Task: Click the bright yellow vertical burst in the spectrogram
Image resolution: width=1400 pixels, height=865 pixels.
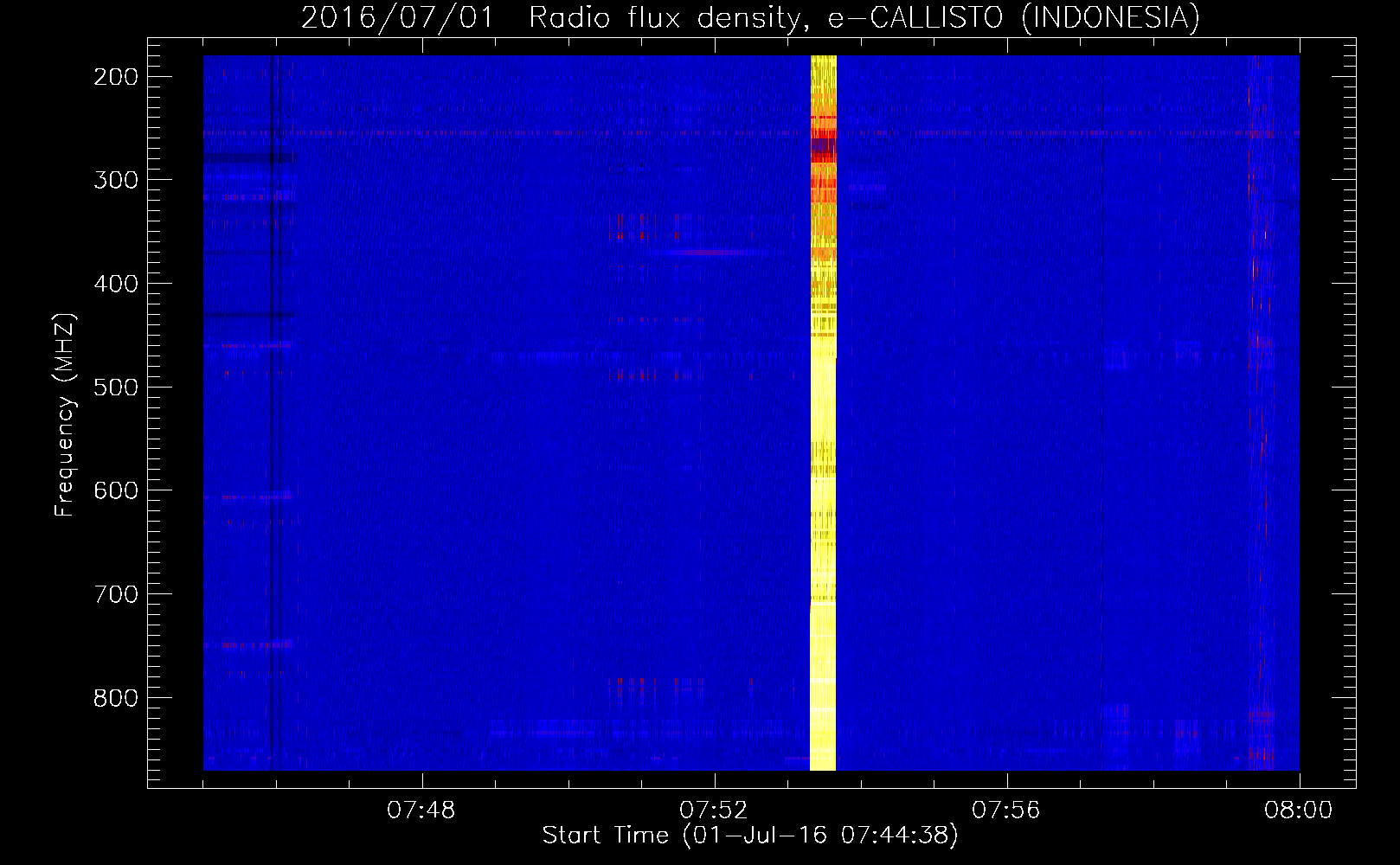Action: click(823, 413)
